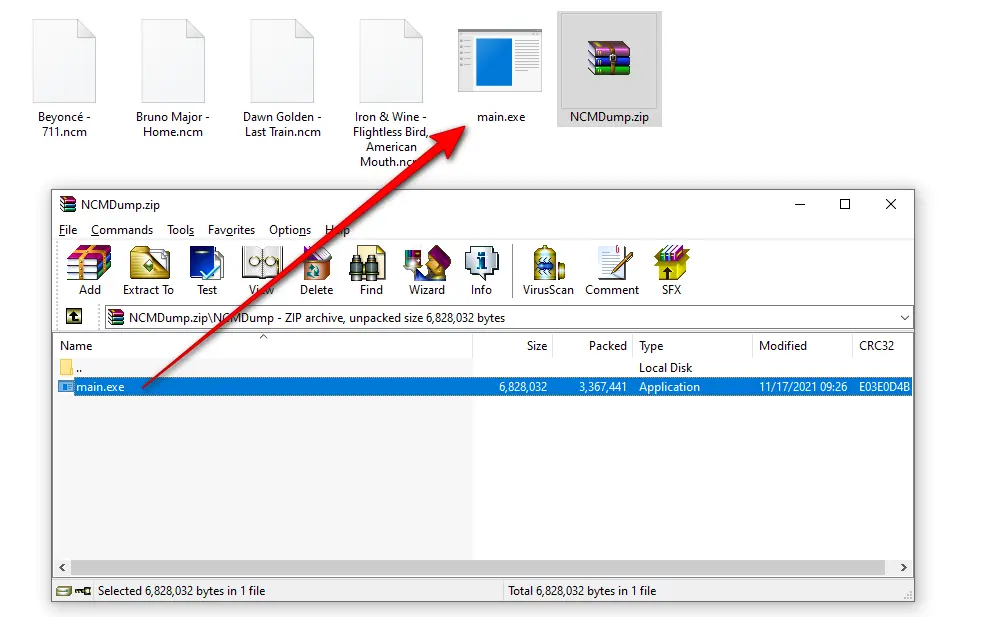Image resolution: width=1000 pixels, height=617 pixels.
Task: Select Bruno Major - Home.ncm file
Action: (x=173, y=79)
